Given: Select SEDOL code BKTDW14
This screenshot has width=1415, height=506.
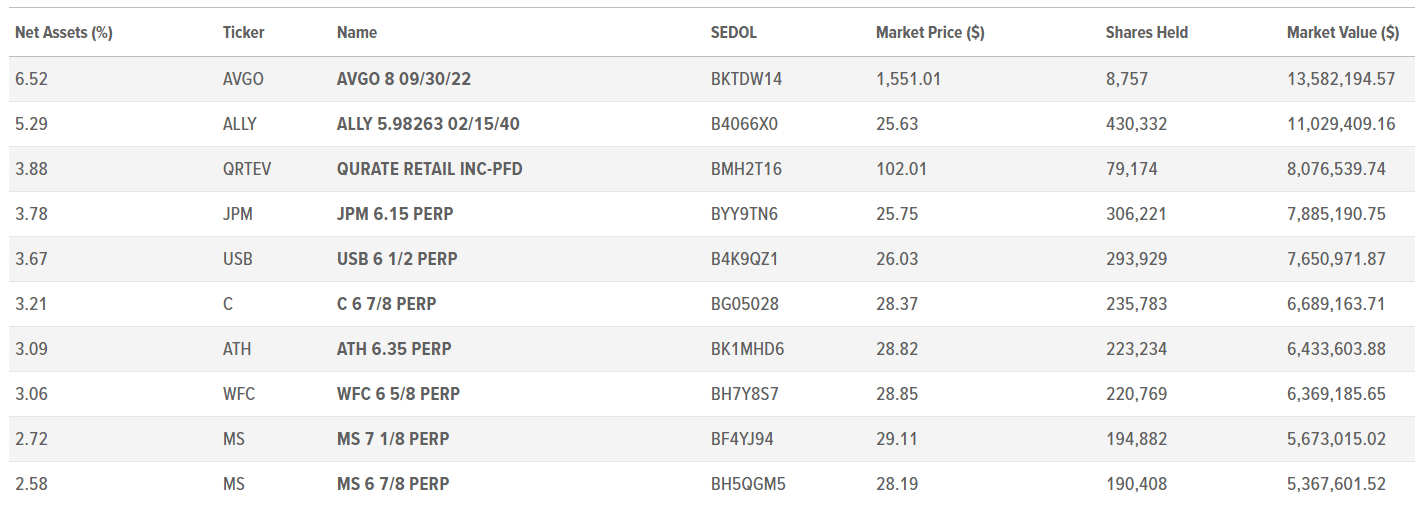Looking at the screenshot, I should (746, 79).
